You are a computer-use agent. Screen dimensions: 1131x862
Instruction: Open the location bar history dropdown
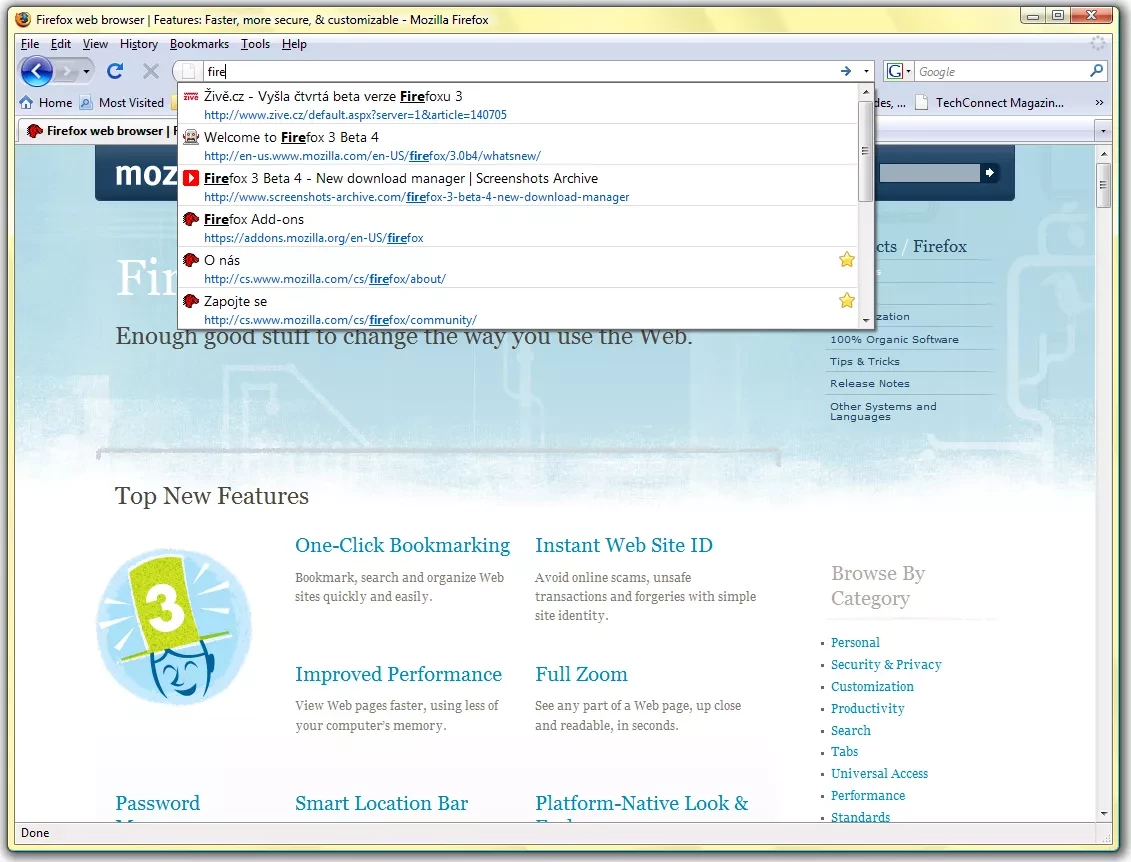pos(866,71)
